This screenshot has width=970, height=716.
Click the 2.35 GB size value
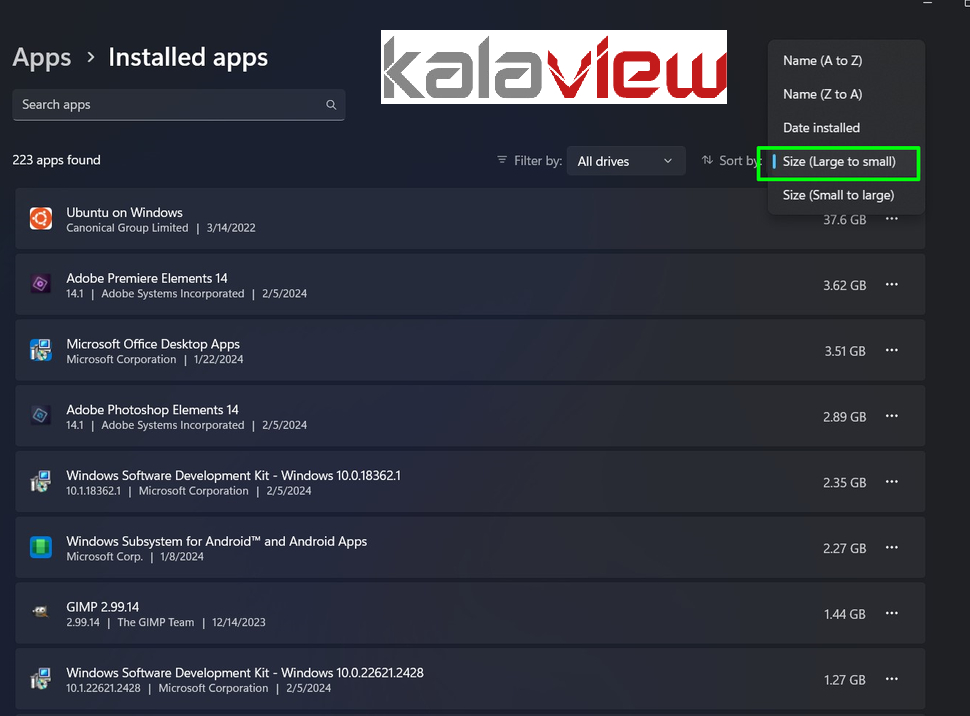pyautogui.click(x=844, y=482)
